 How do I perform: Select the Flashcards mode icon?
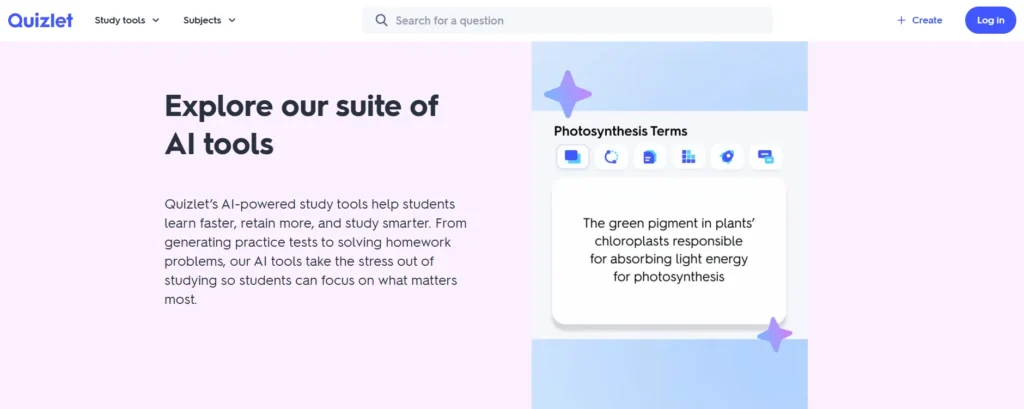click(573, 157)
